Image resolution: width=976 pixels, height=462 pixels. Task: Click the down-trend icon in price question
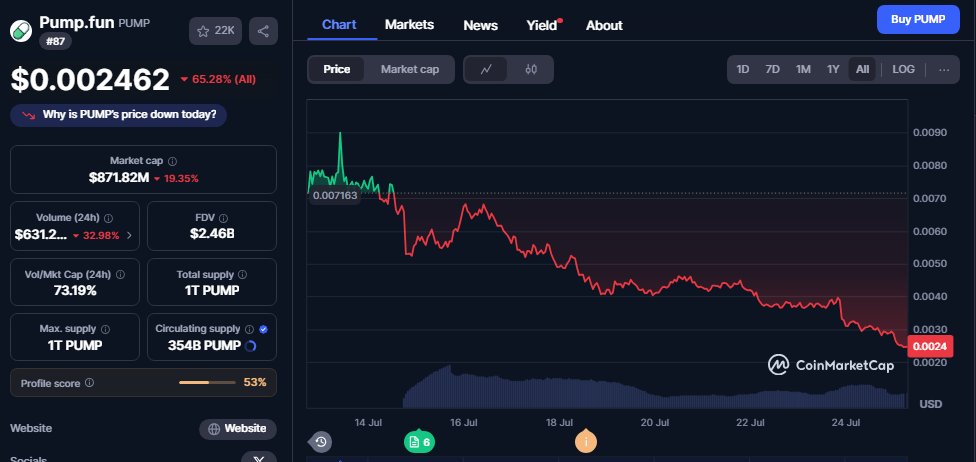(29, 115)
